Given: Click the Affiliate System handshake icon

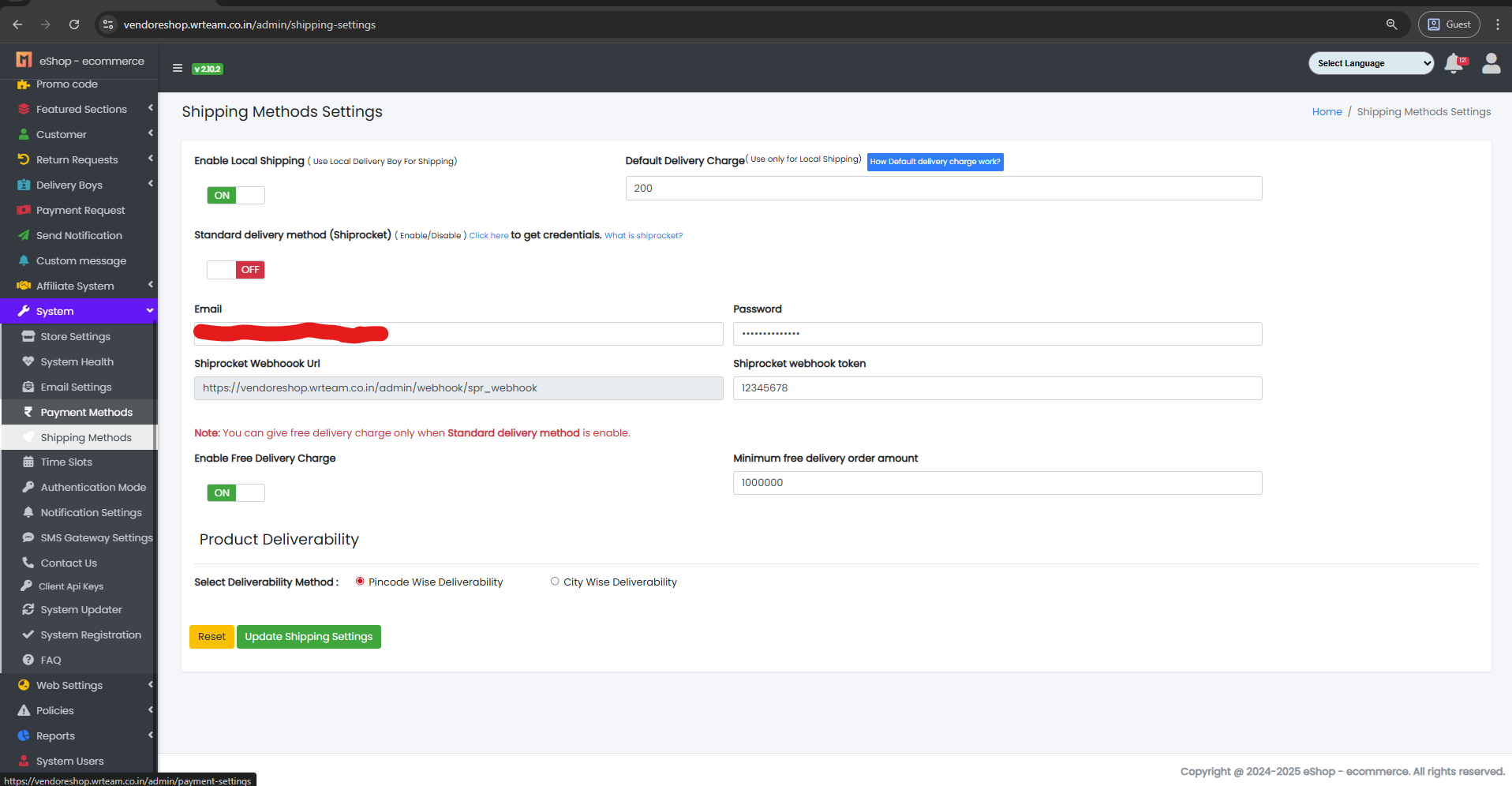Looking at the screenshot, I should click(24, 286).
